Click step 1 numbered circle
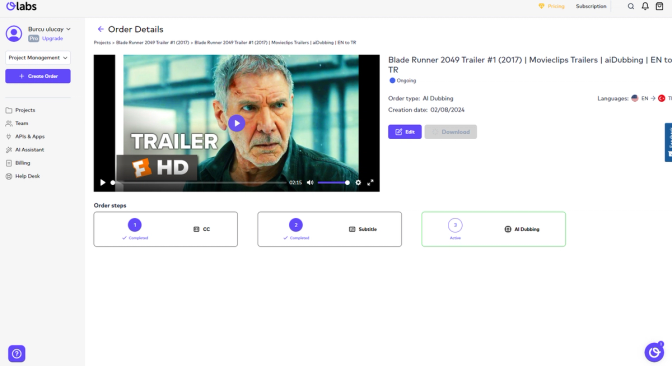Screen dimensions: 672x366 coord(135,225)
